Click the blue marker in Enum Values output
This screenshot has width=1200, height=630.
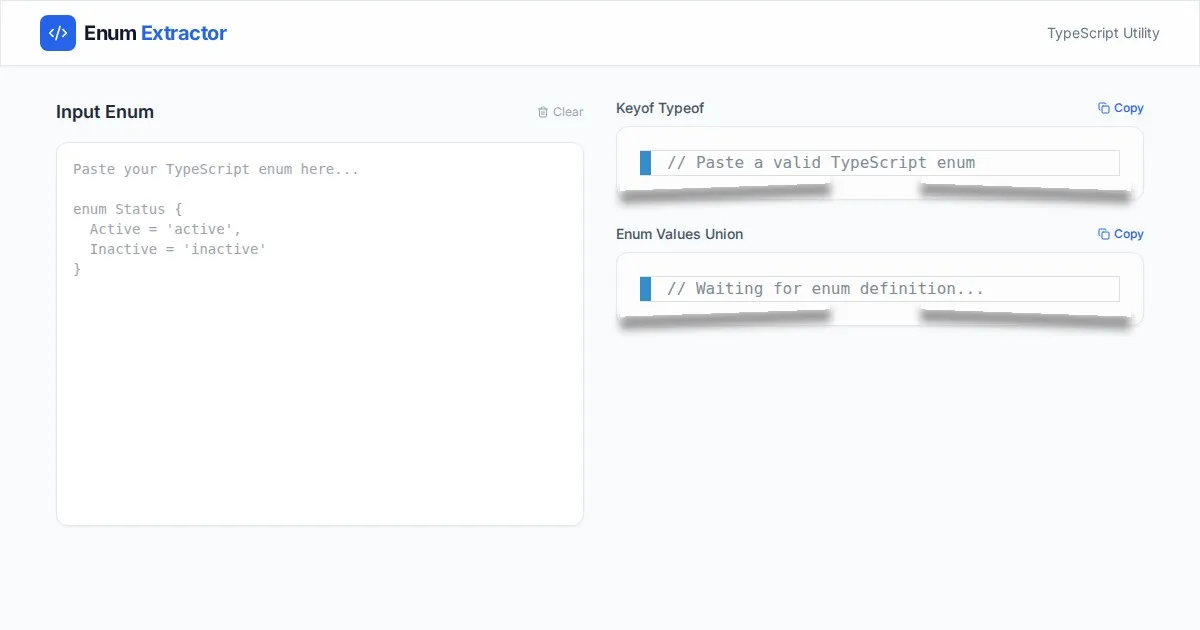tap(645, 289)
